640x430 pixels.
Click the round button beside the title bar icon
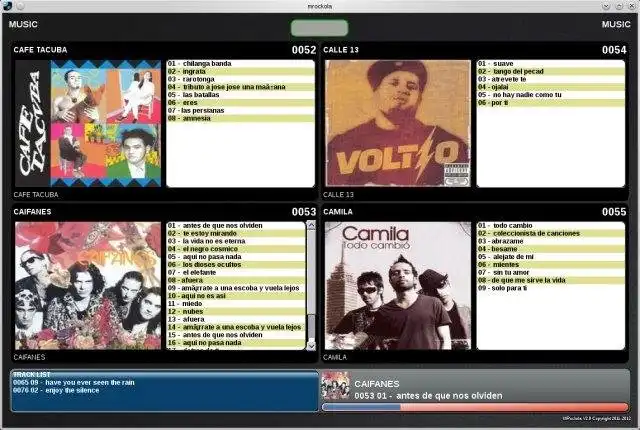20,6
